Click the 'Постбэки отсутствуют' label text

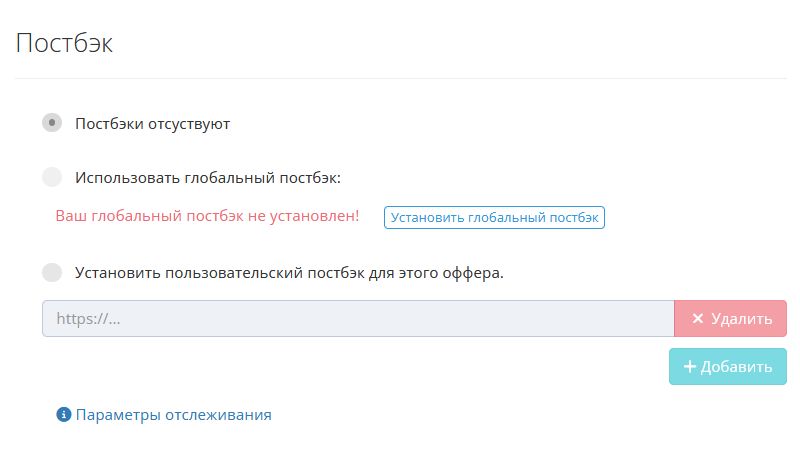coord(153,124)
